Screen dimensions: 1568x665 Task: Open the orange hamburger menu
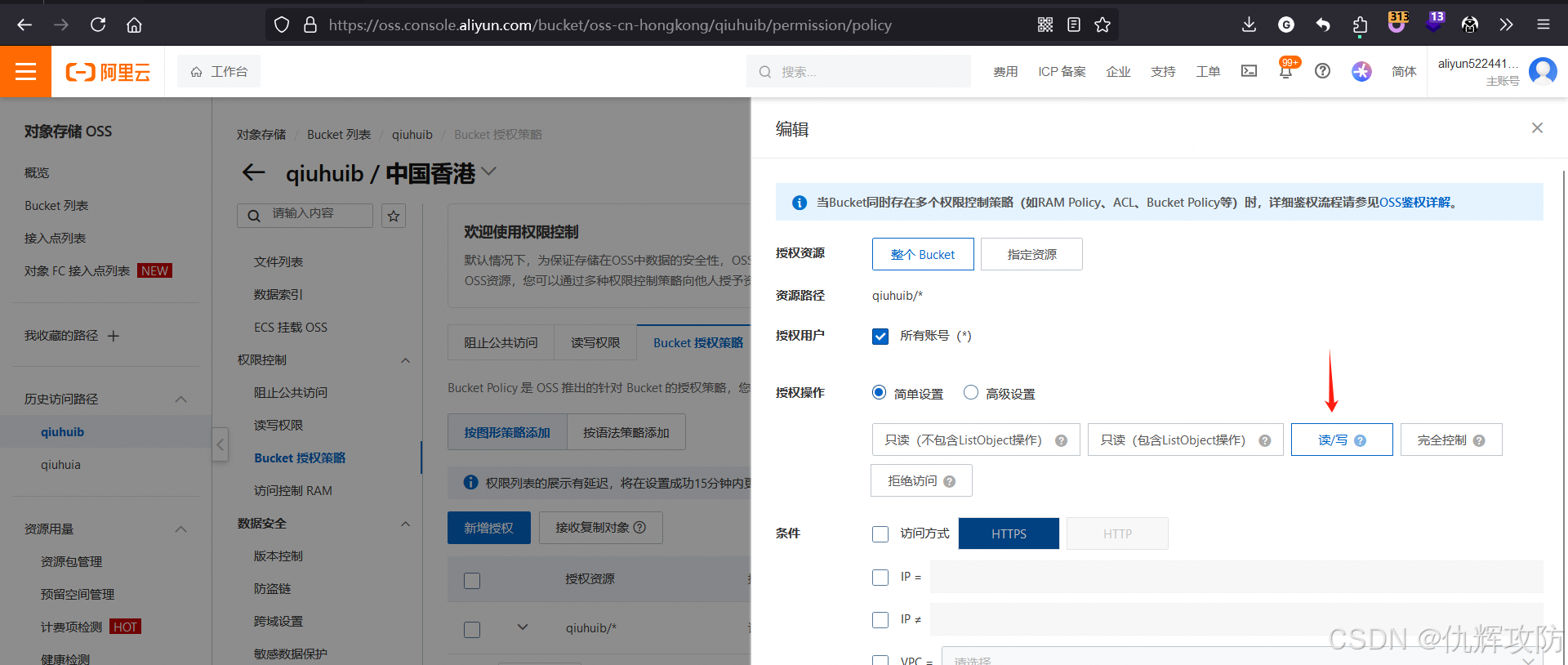point(25,72)
